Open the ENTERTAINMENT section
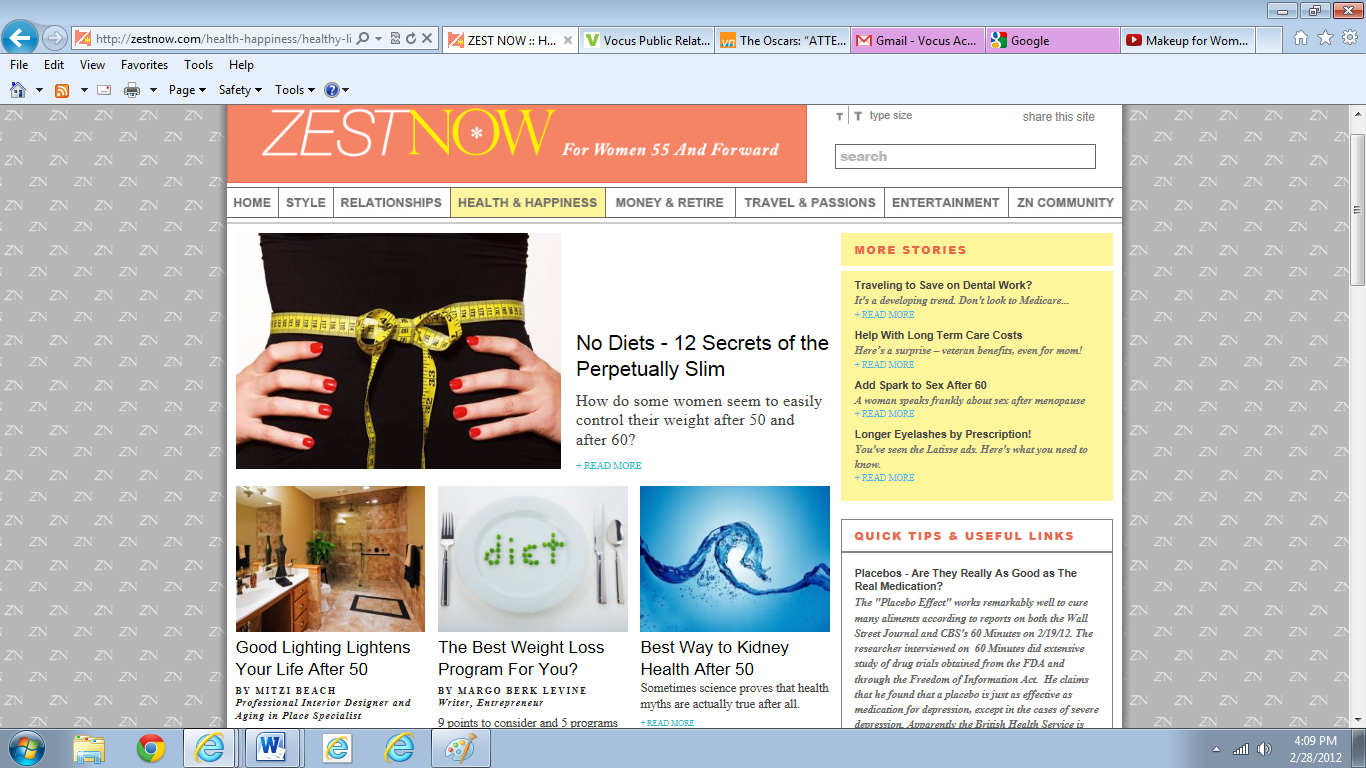The image size is (1366, 768). coord(946,202)
